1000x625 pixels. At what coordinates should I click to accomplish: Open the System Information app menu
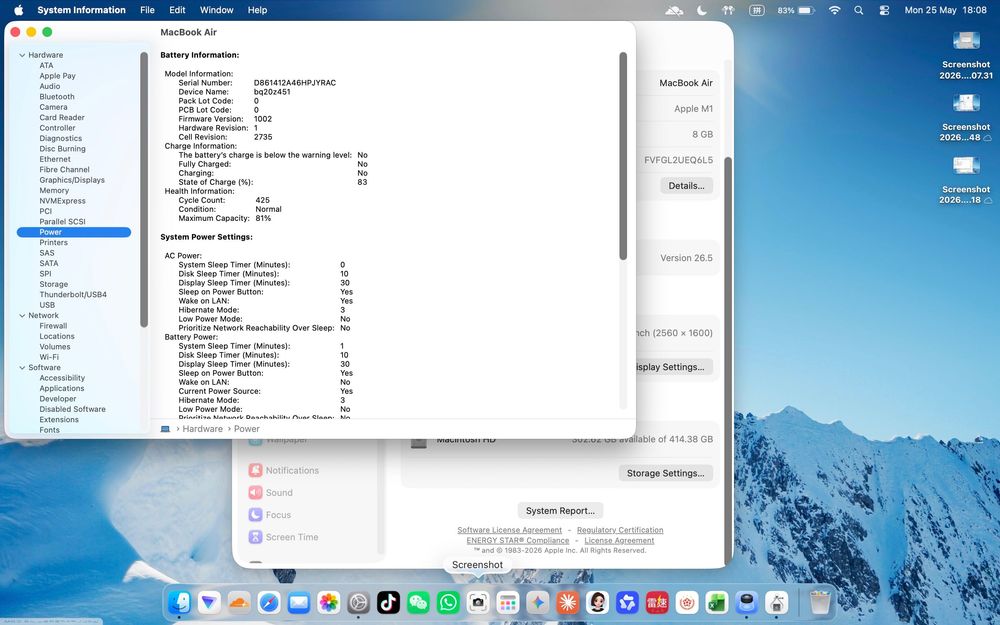tap(82, 10)
